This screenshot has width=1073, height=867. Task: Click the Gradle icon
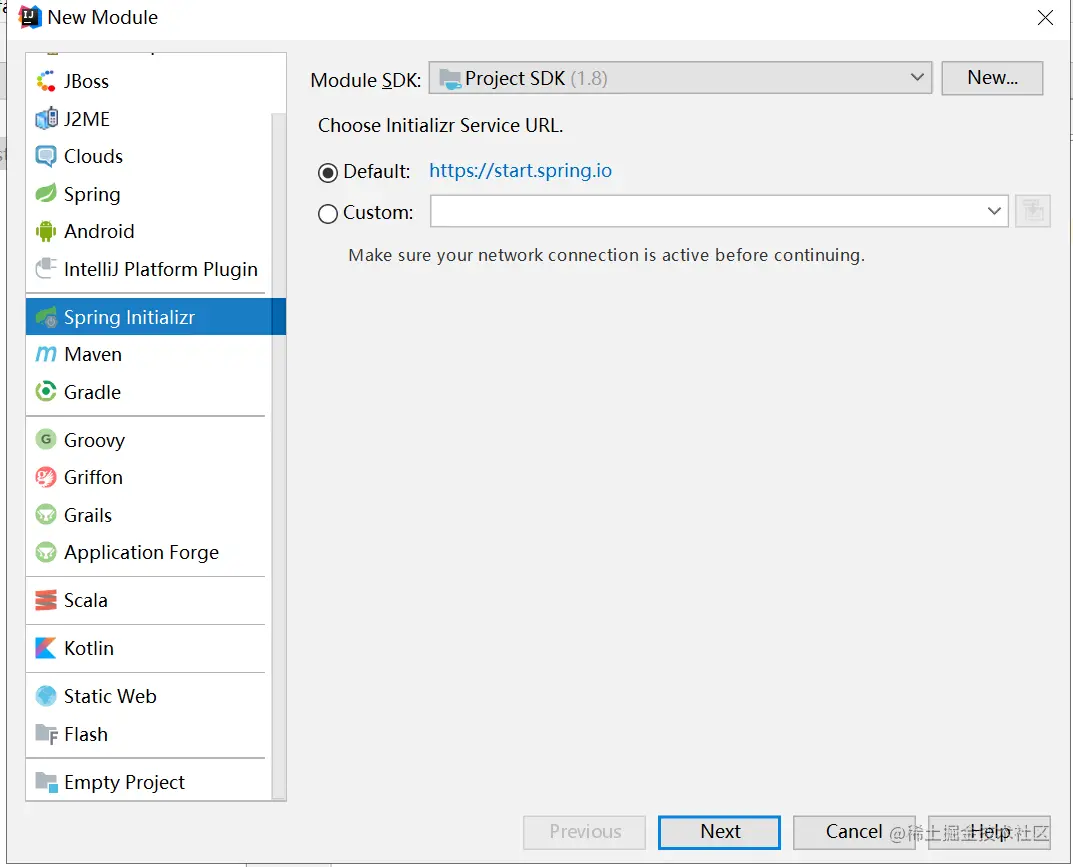click(x=46, y=391)
